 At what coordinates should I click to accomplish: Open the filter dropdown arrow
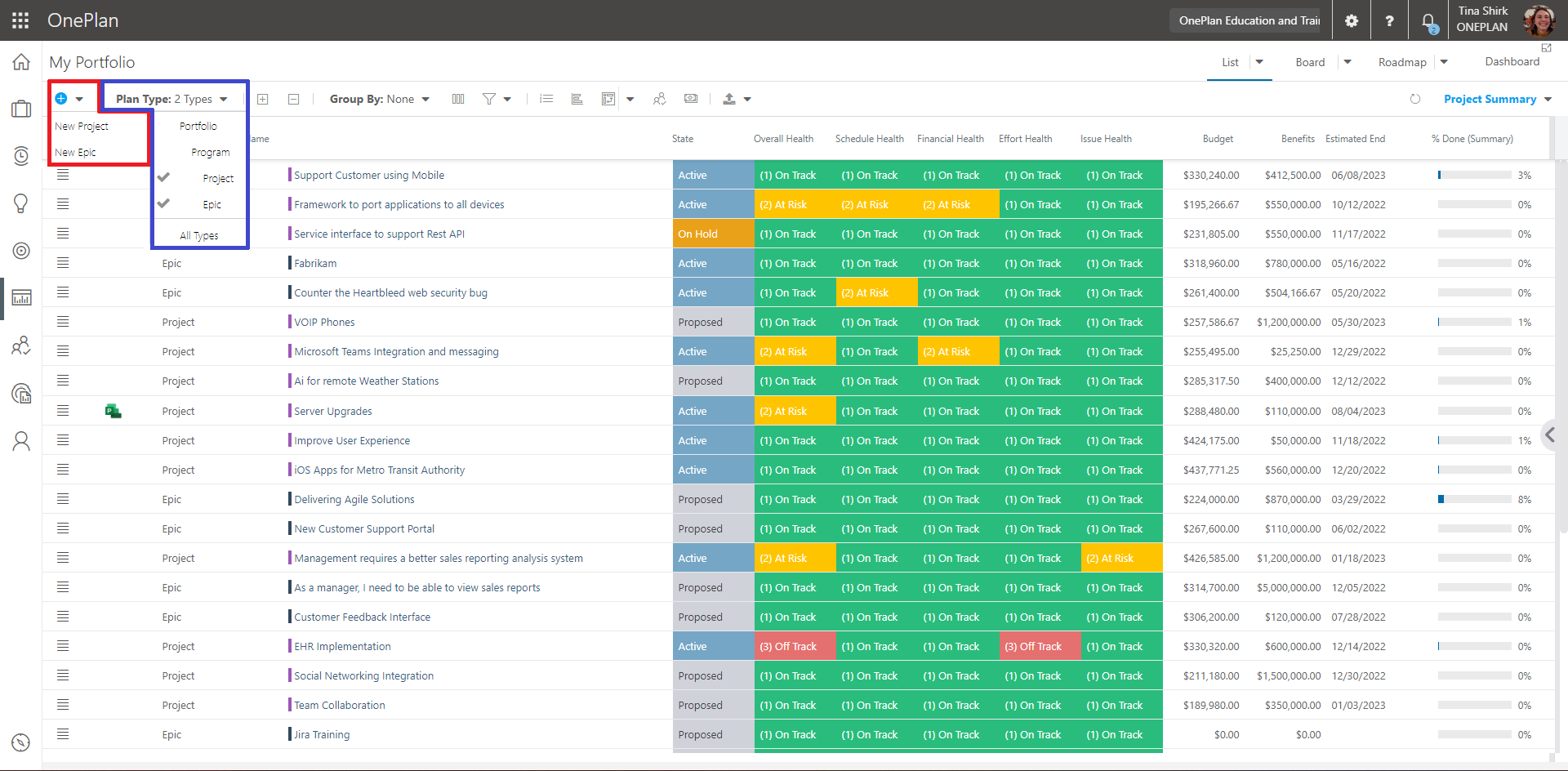point(507,100)
